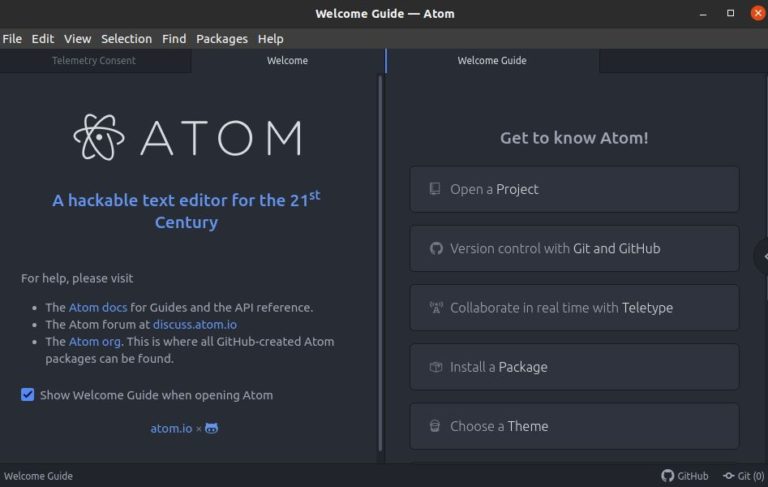Click the Get to know Atom! heading

tap(574, 138)
